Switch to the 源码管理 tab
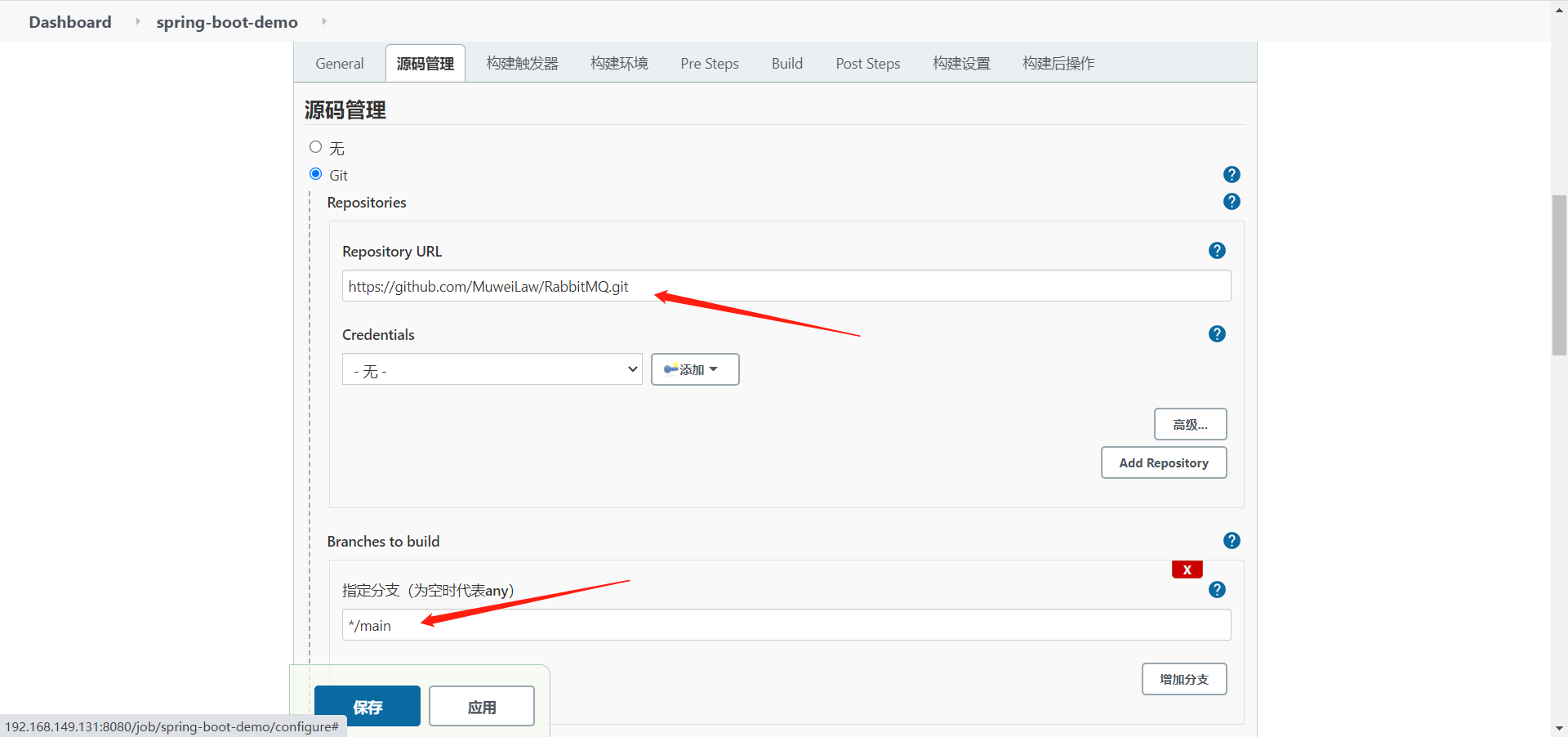Viewport: 1568px width, 737px height. tap(425, 64)
